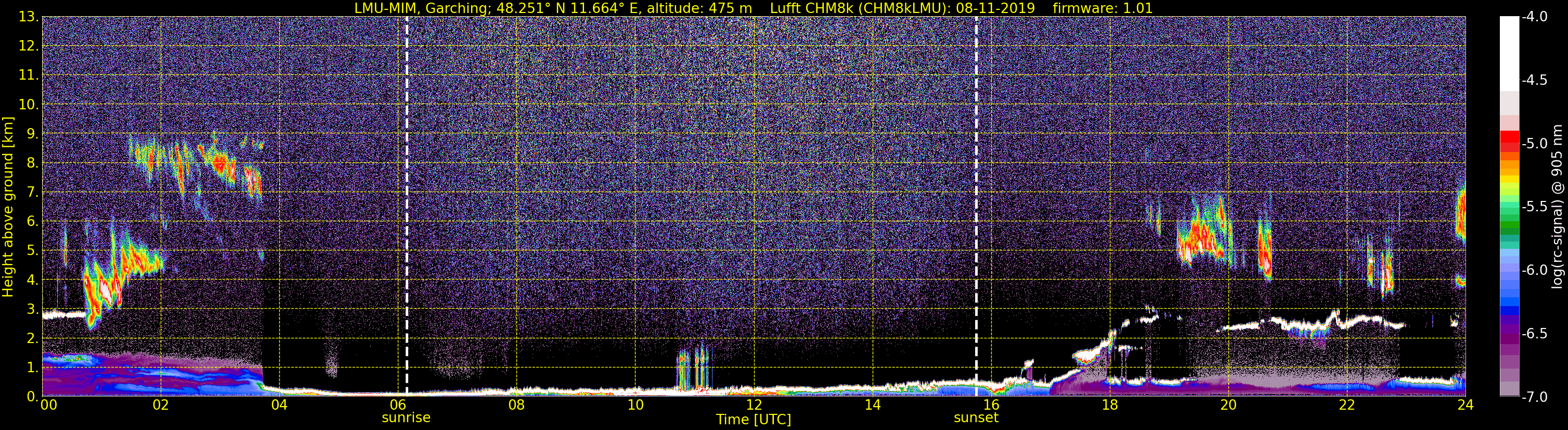Click the 'sunset' label below the time axis
1568x430 pixels.
click(x=976, y=418)
